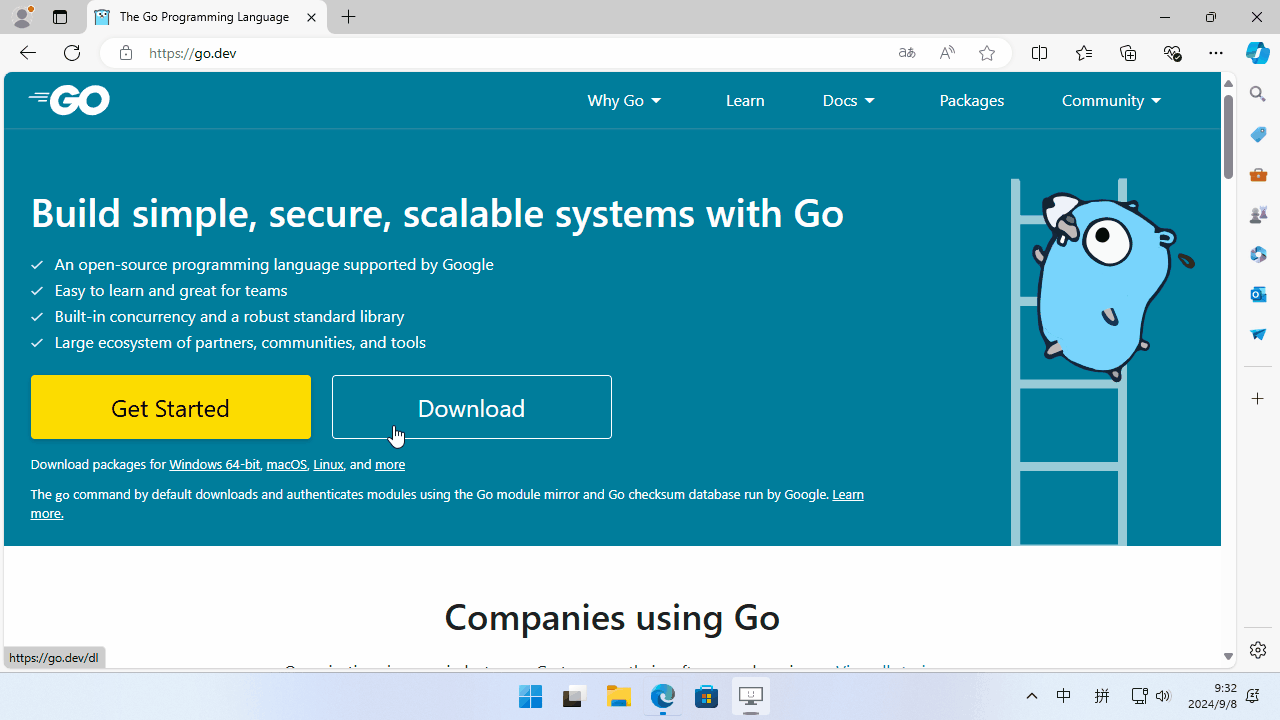Open Outlook from the right sidebar

[1257, 293]
